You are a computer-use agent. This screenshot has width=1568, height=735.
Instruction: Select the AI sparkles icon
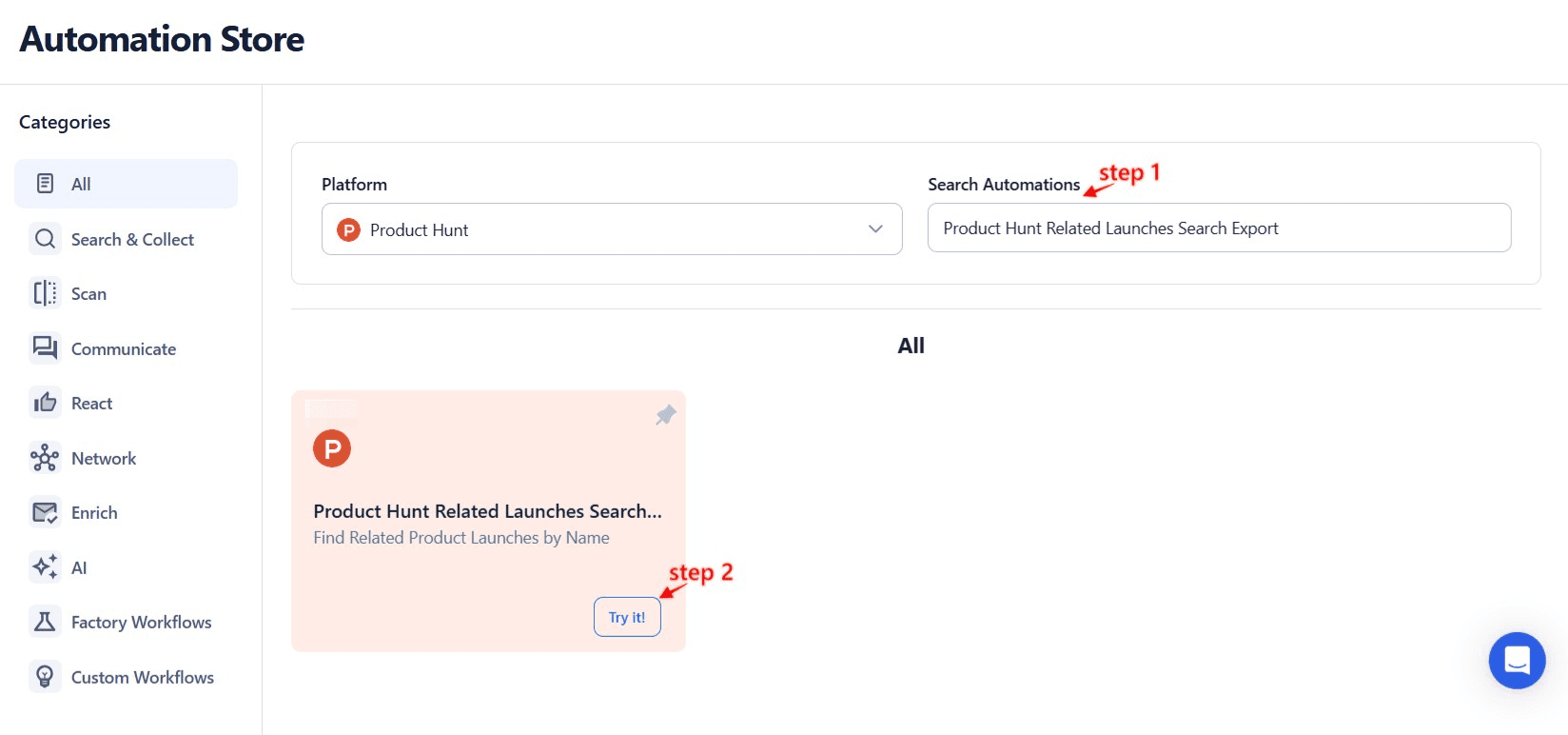pos(44,566)
